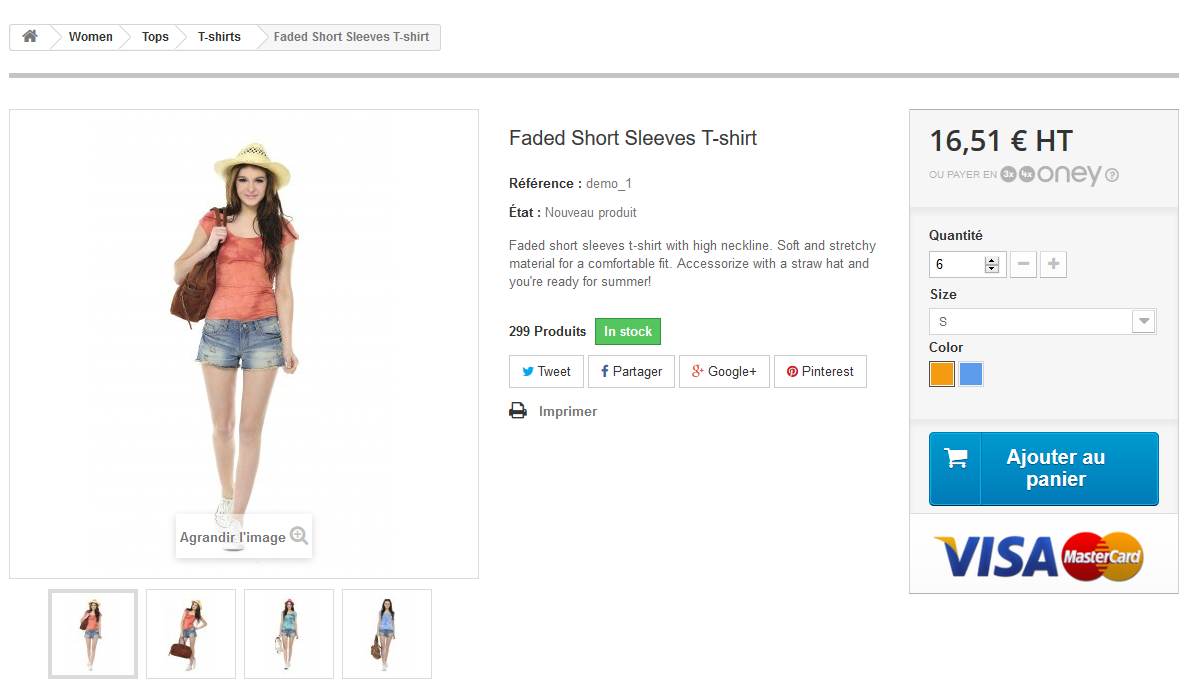Click the Oney 3x payment badge
This screenshot has height=694, width=1189.
[1008, 174]
